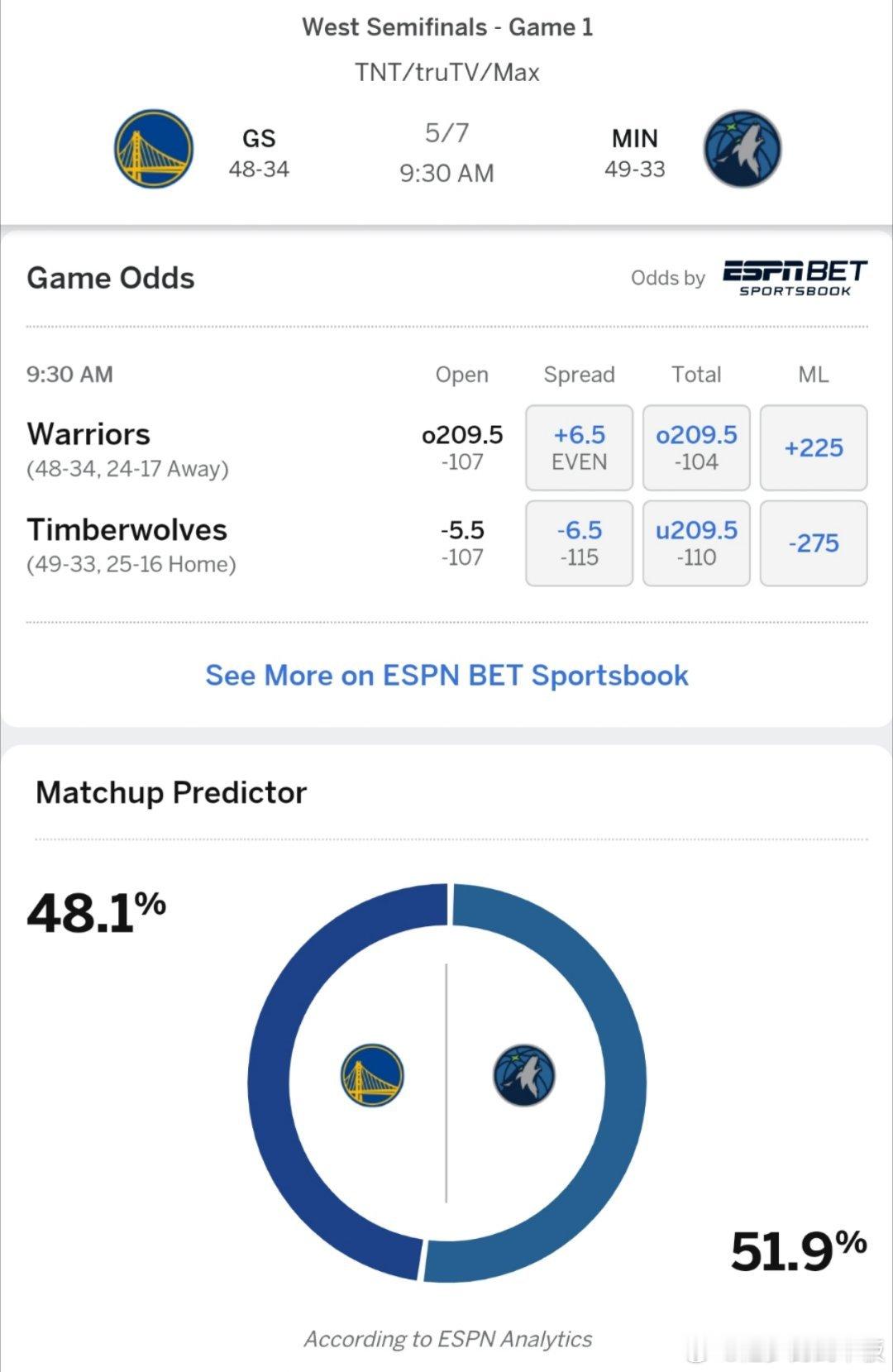Open the Timberwolves team name in odds table

pos(127,529)
